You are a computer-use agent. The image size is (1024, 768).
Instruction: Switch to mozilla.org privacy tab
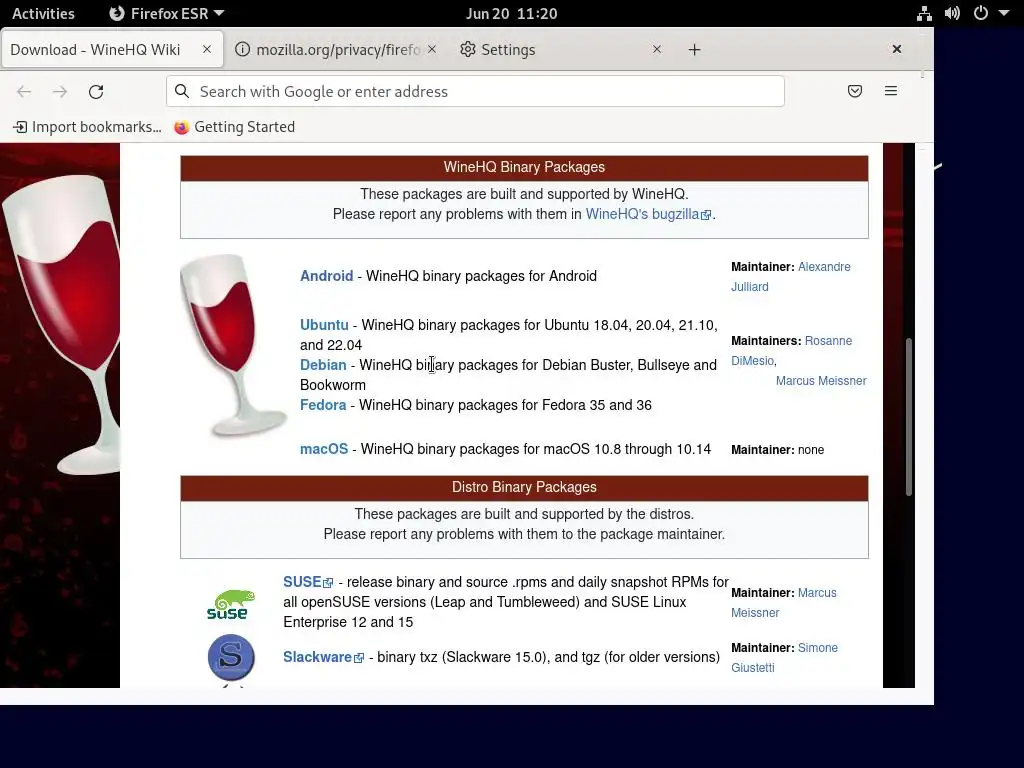[338, 50]
